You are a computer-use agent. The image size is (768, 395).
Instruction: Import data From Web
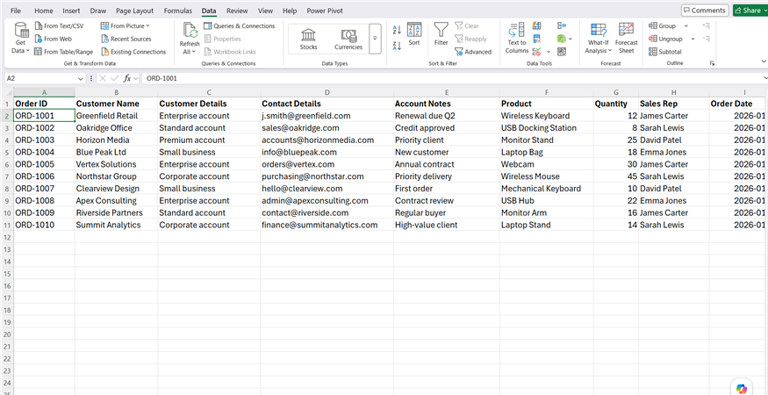[x=53, y=39]
